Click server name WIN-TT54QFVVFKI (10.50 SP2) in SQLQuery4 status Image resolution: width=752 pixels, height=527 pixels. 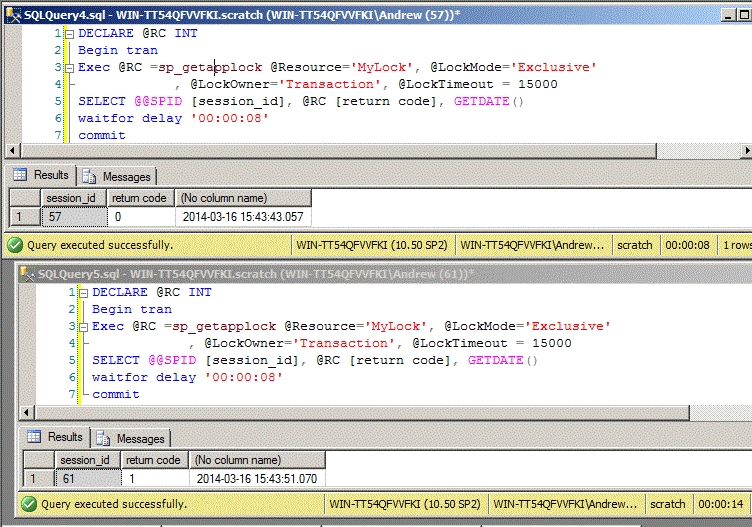[x=372, y=245]
